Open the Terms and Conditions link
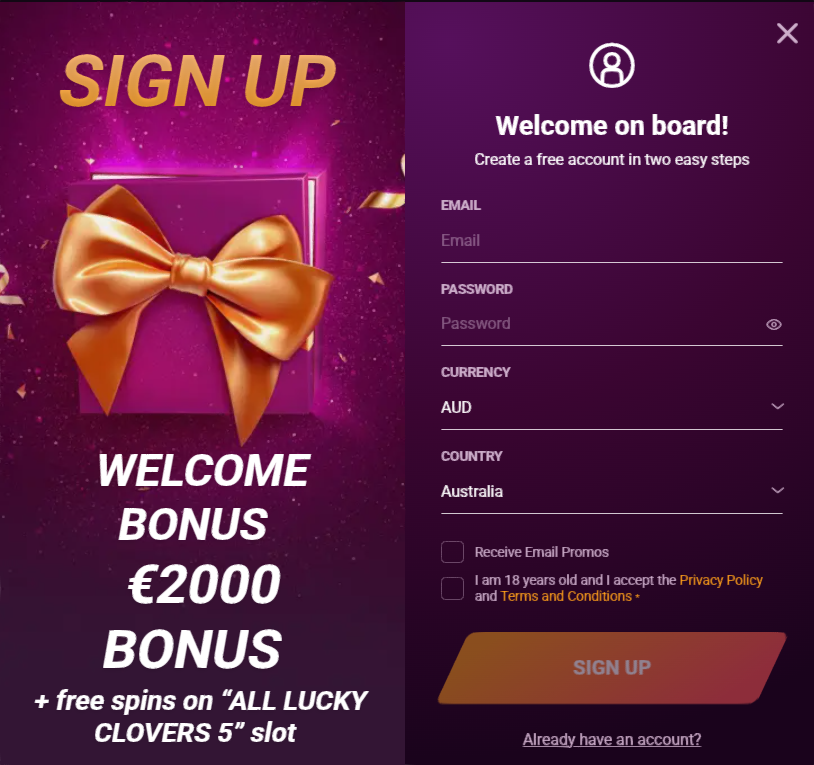The image size is (814, 765). click(x=566, y=596)
